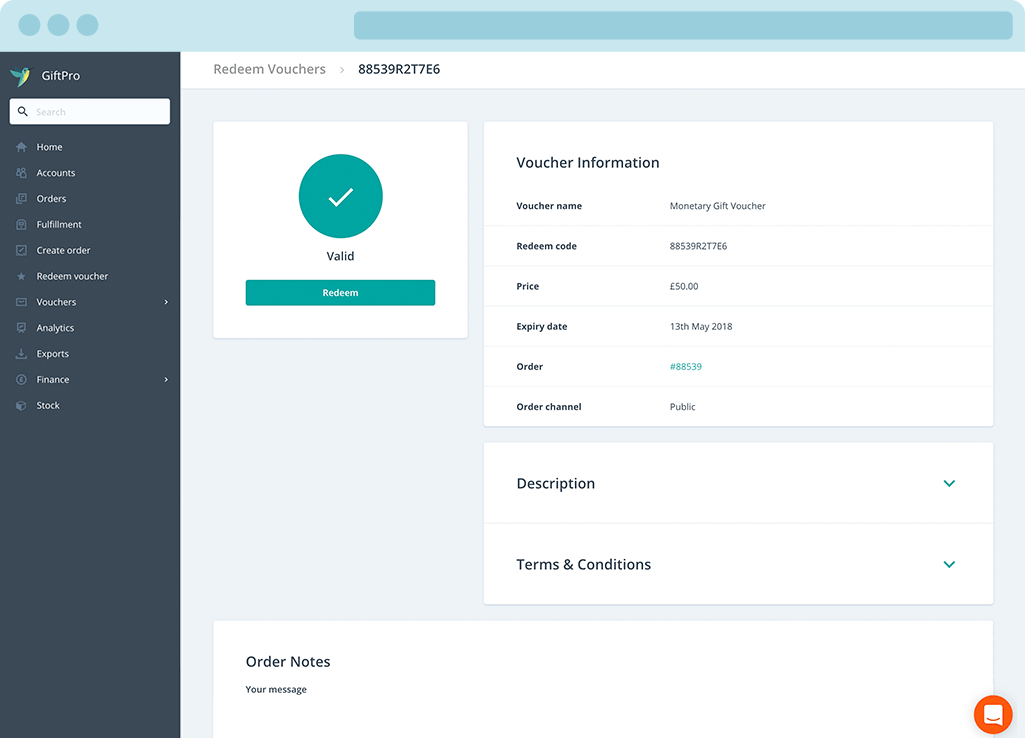Click the third browser window dot
Viewport: 1025px width, 738px height.
[88, 25]
